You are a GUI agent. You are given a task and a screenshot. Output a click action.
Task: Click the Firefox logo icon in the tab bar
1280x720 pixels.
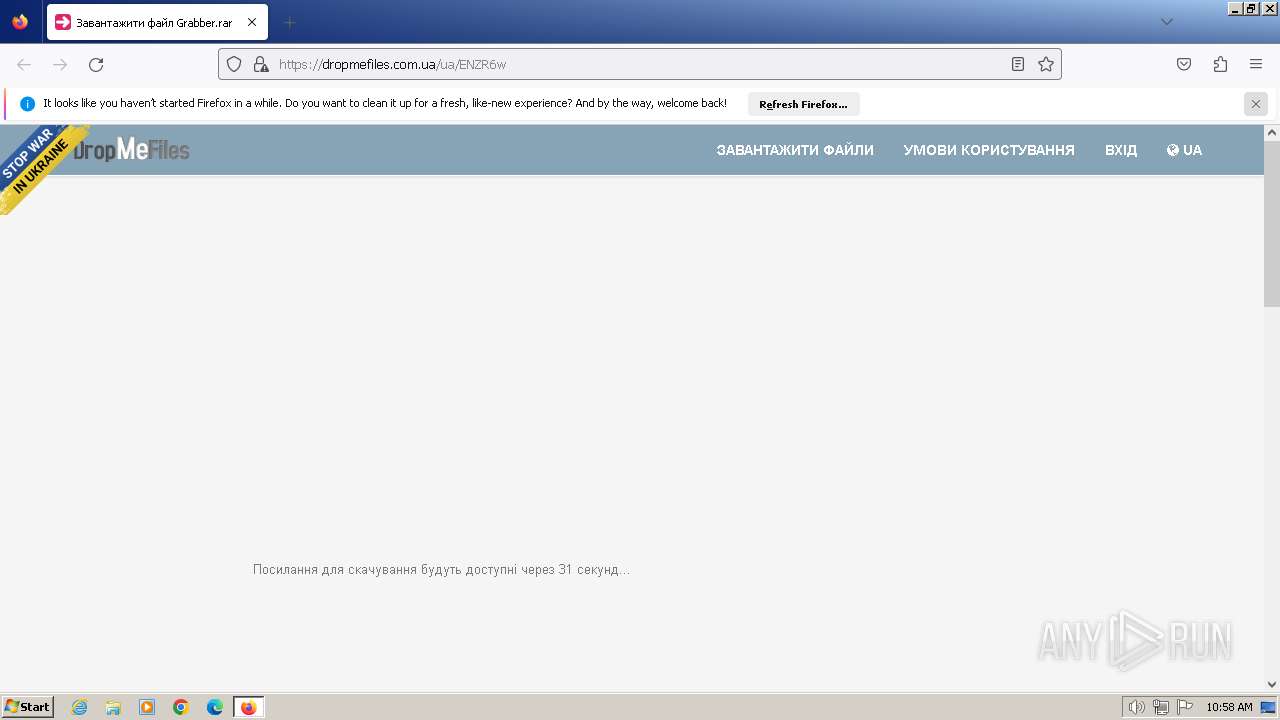tap(20, 22)
